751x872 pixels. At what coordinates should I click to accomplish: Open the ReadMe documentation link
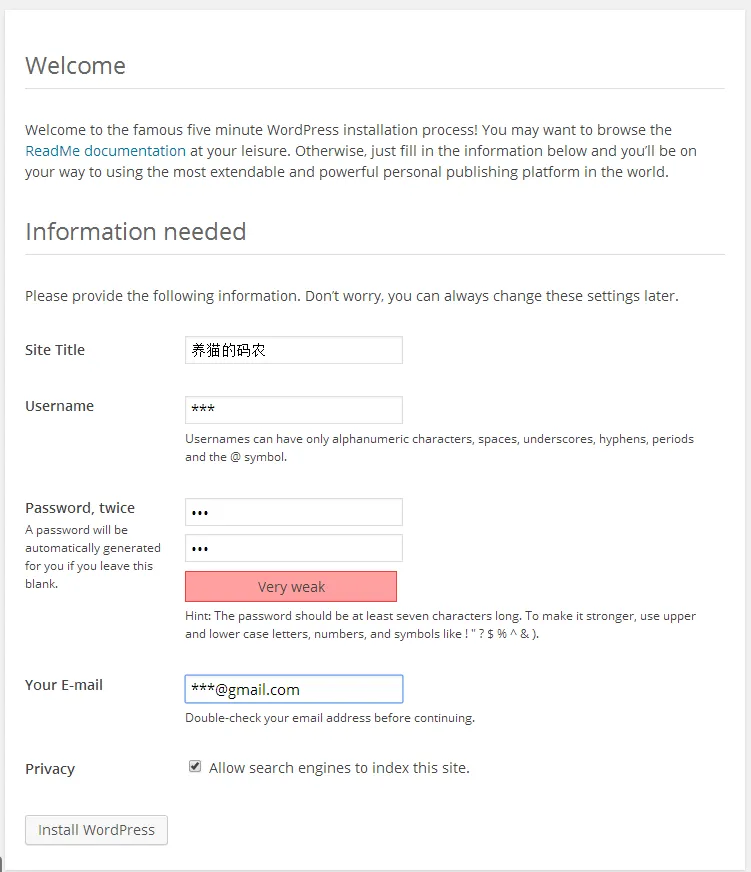point(105,151)
